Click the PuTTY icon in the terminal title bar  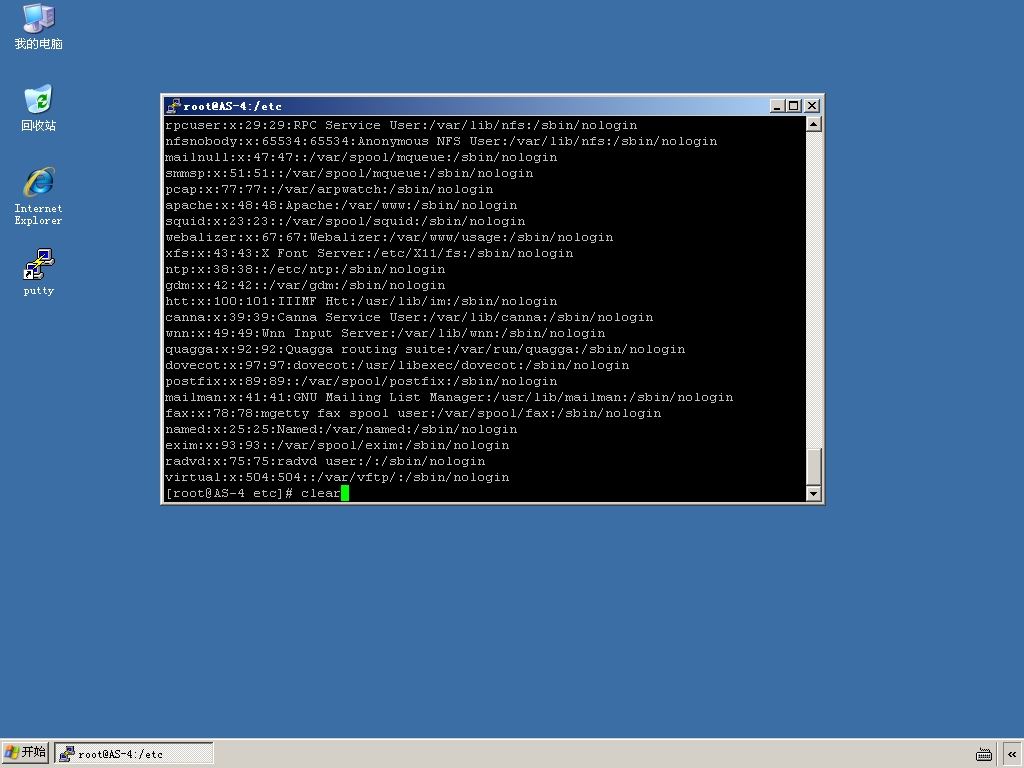pyautogui.click(x=173, y=106)
